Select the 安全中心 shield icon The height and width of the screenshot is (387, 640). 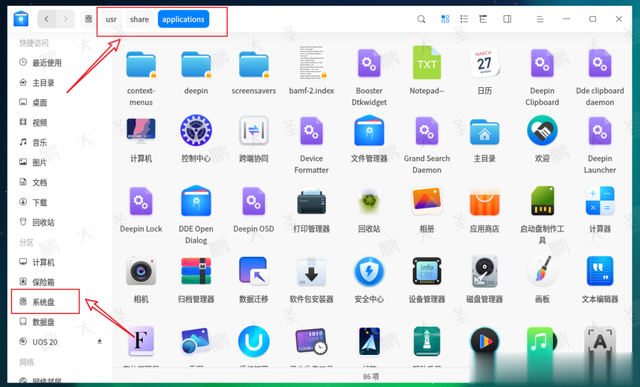(x=369, y=271)
